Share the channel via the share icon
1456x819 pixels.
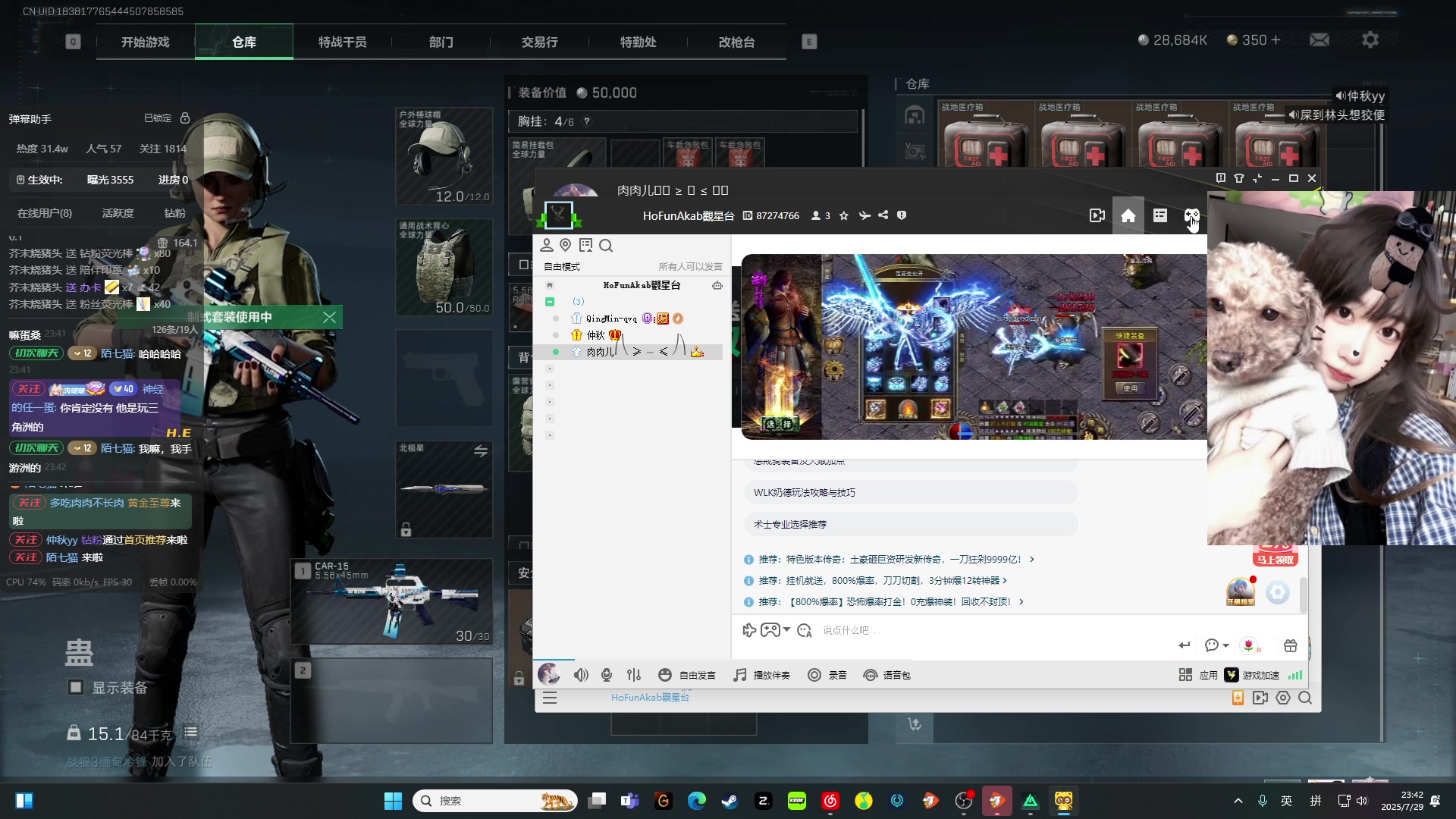coord(883,216)
